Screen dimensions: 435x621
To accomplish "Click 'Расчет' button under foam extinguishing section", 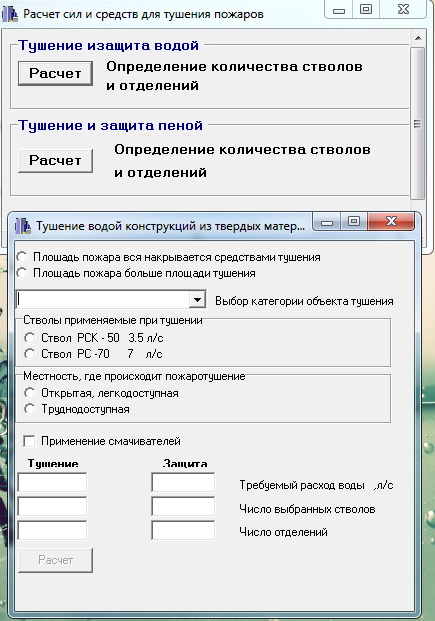I will pos(55,160).
